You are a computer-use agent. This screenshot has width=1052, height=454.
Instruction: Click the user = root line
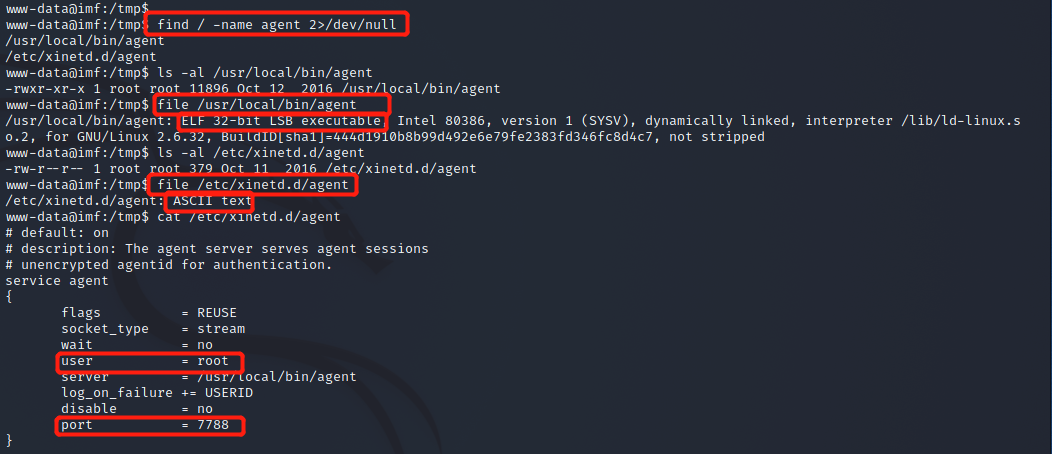click(145, 361)
